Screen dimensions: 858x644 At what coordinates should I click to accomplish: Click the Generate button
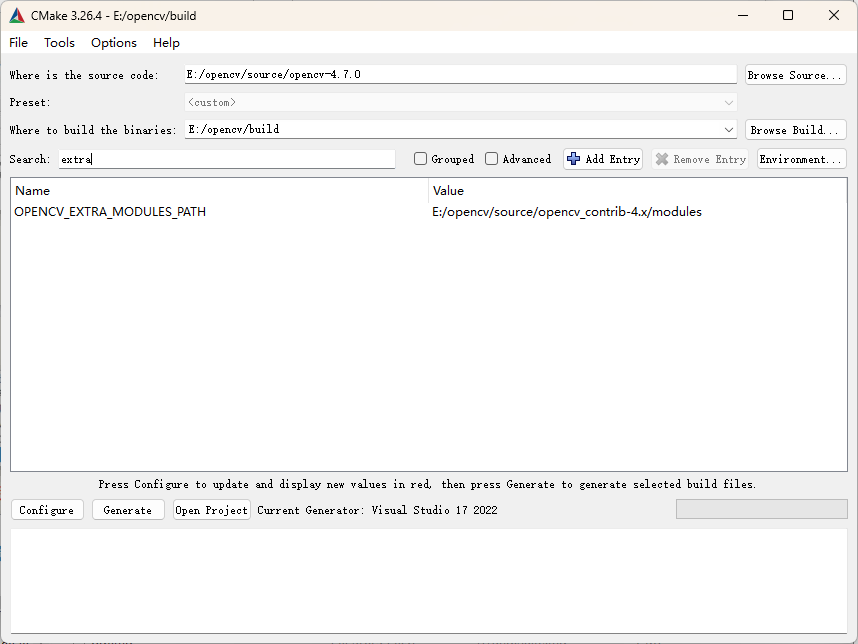(128, 510)
